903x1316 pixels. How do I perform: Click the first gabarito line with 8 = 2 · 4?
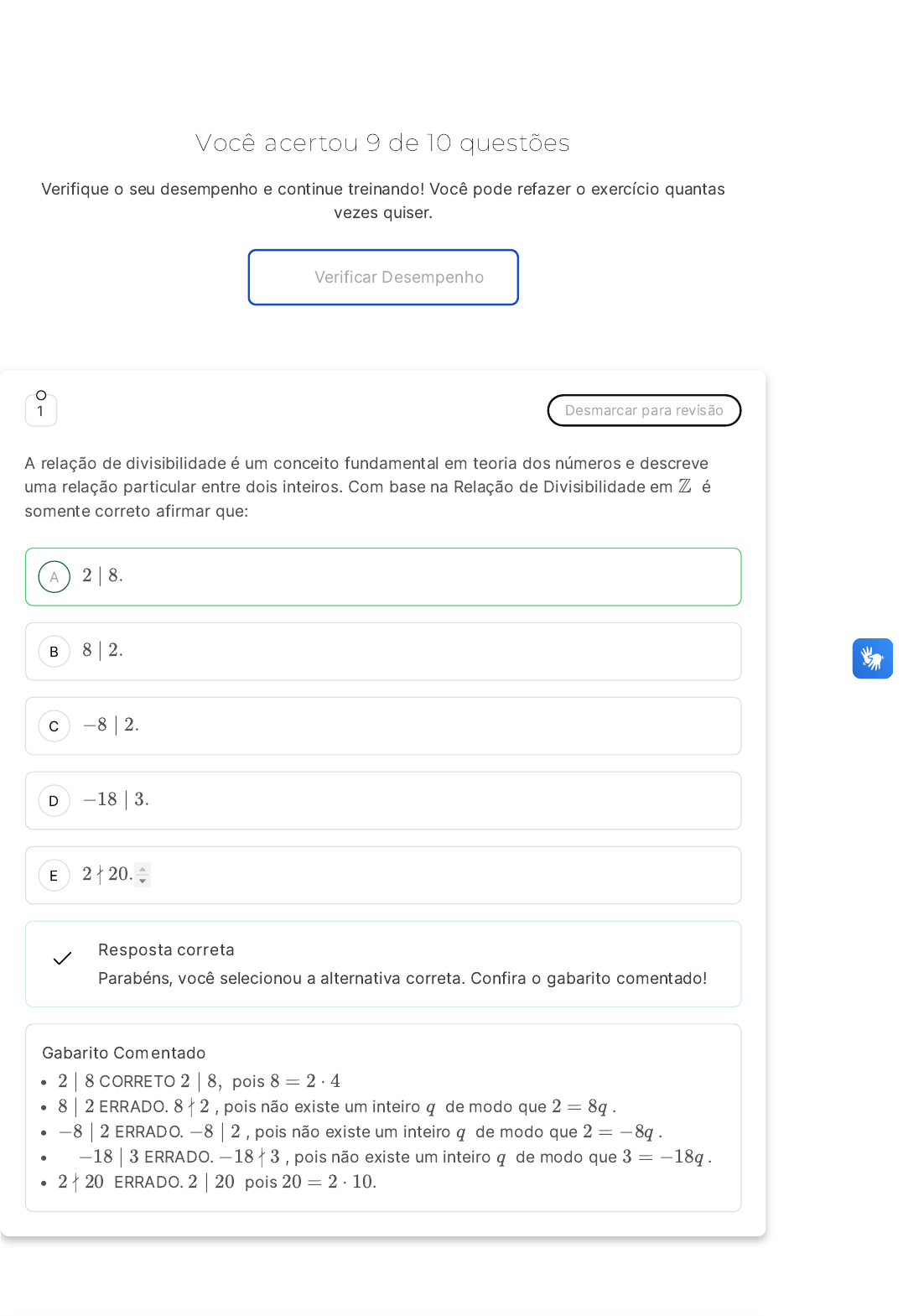point(199,1081)
